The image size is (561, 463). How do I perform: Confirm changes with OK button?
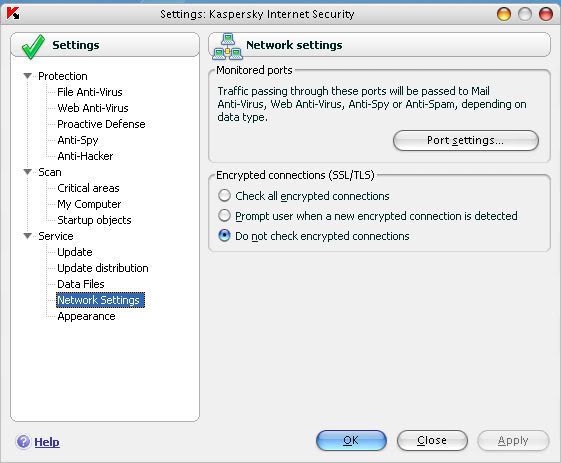[x=351, y=440]
